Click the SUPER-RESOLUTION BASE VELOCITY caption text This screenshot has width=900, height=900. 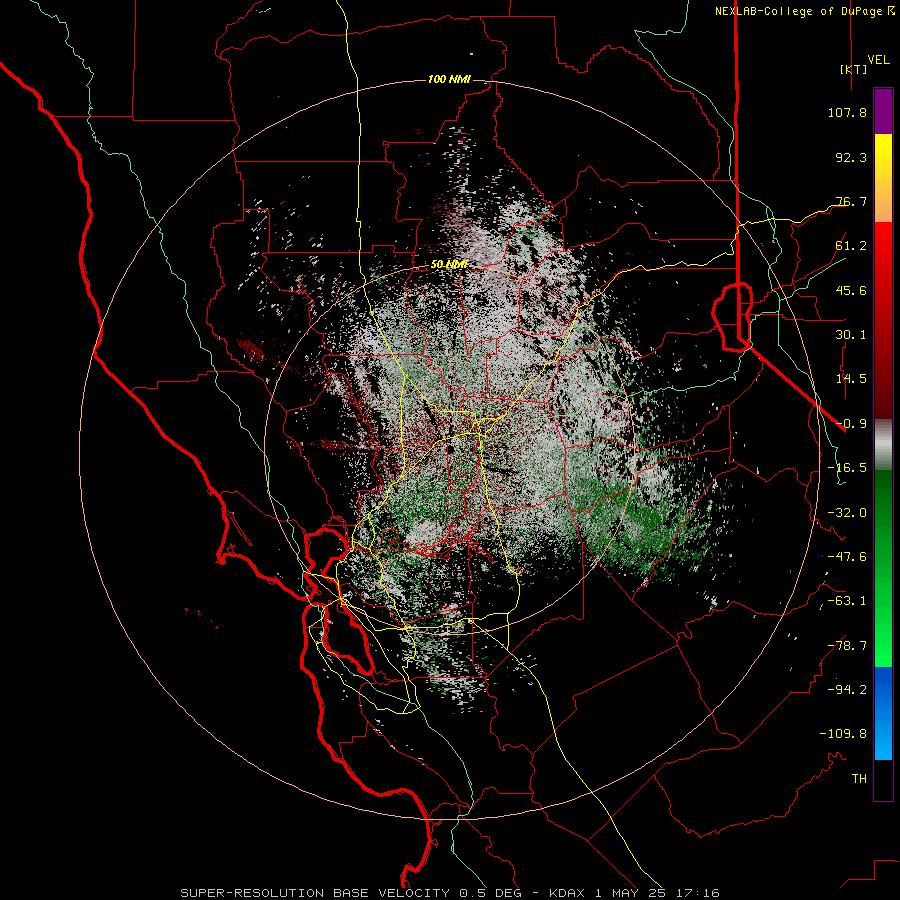pyautogui.click(x=315, y=893)
